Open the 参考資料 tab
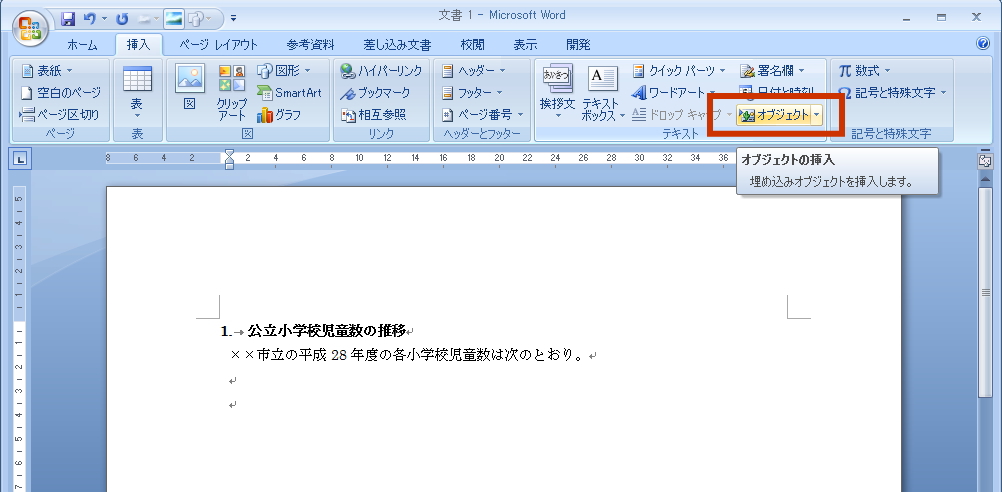This screenshot has width=1002, height=492. 310,45
